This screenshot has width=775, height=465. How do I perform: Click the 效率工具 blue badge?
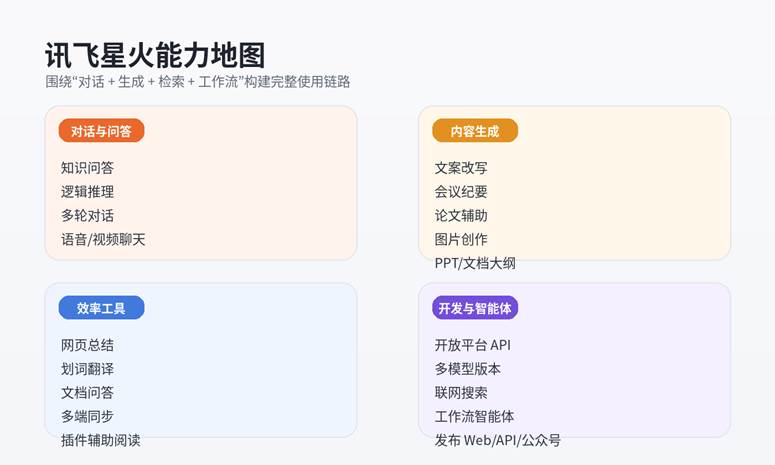tap(101, 308)
